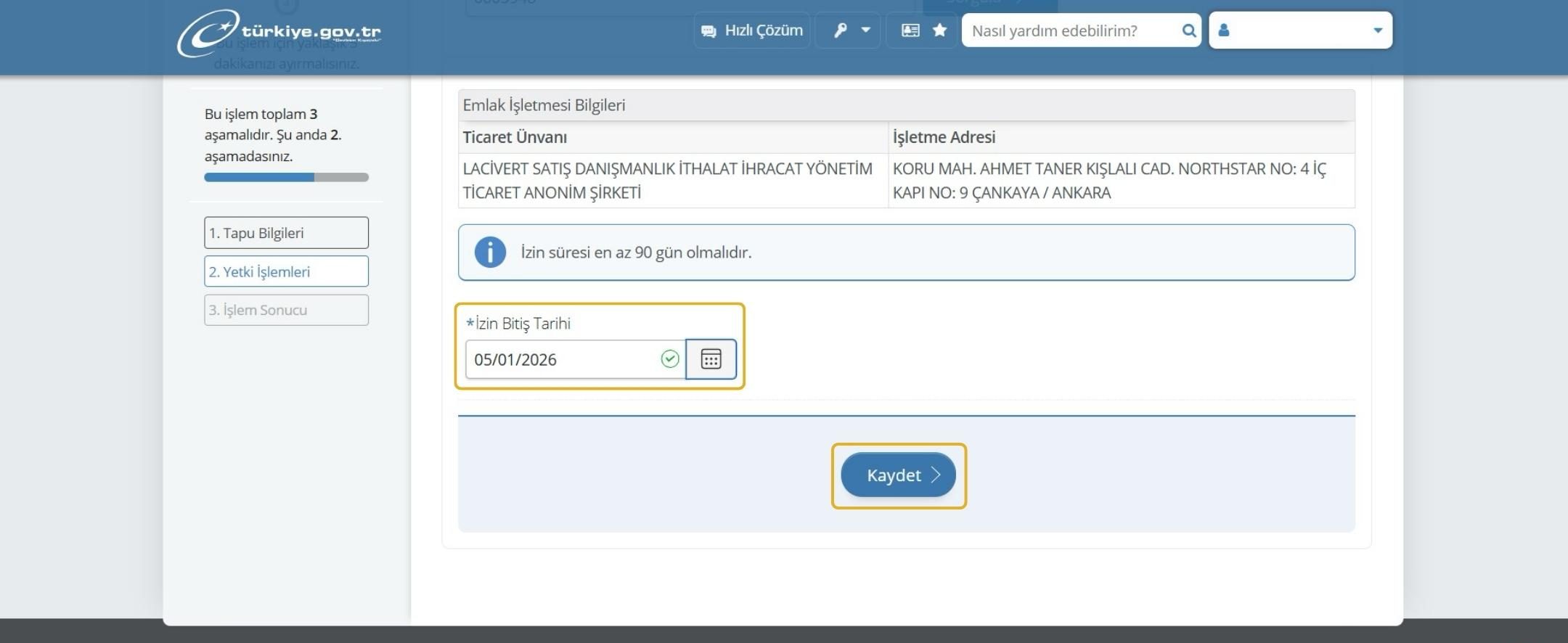Click the İzin Bitiş Tarihi date field
Image resolution: width=1568 pixels, height=643 pixels.
coord(563,359)
